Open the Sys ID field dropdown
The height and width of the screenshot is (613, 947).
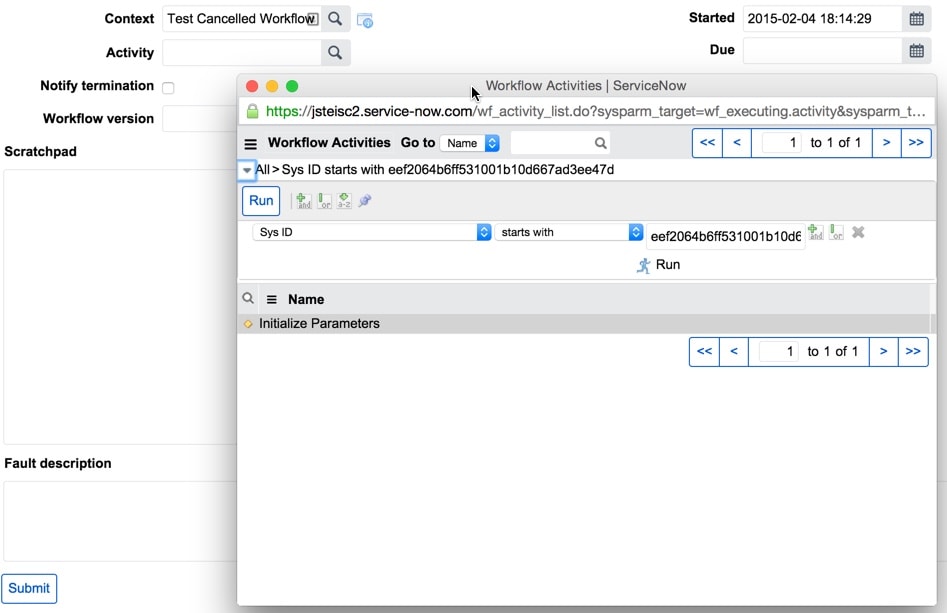click(483, 231)
